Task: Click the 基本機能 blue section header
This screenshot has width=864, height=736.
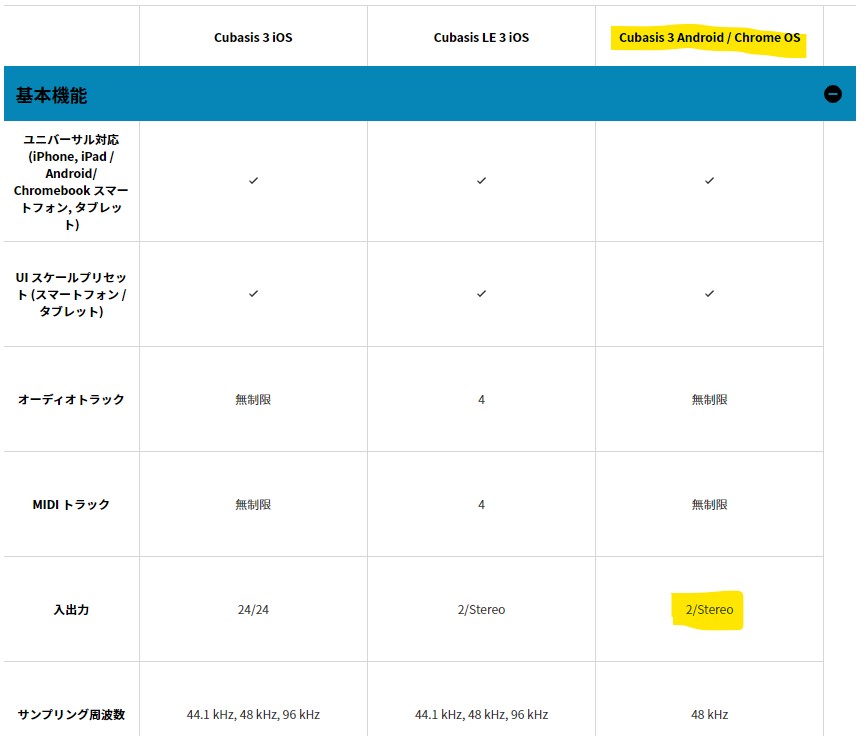Action: (430, 94)
